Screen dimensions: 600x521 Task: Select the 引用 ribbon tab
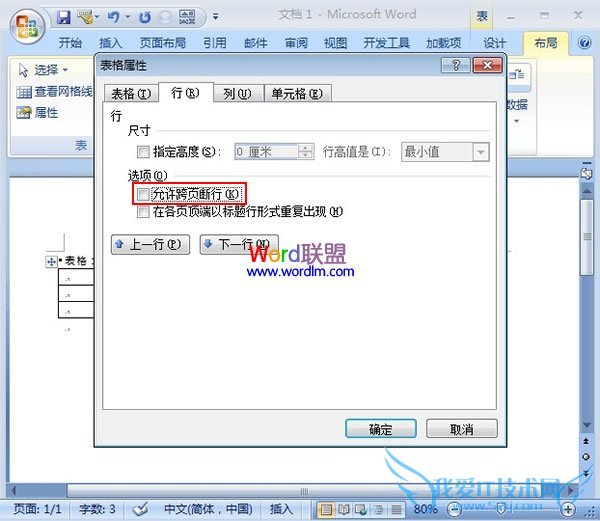click(x=215, y=42)
